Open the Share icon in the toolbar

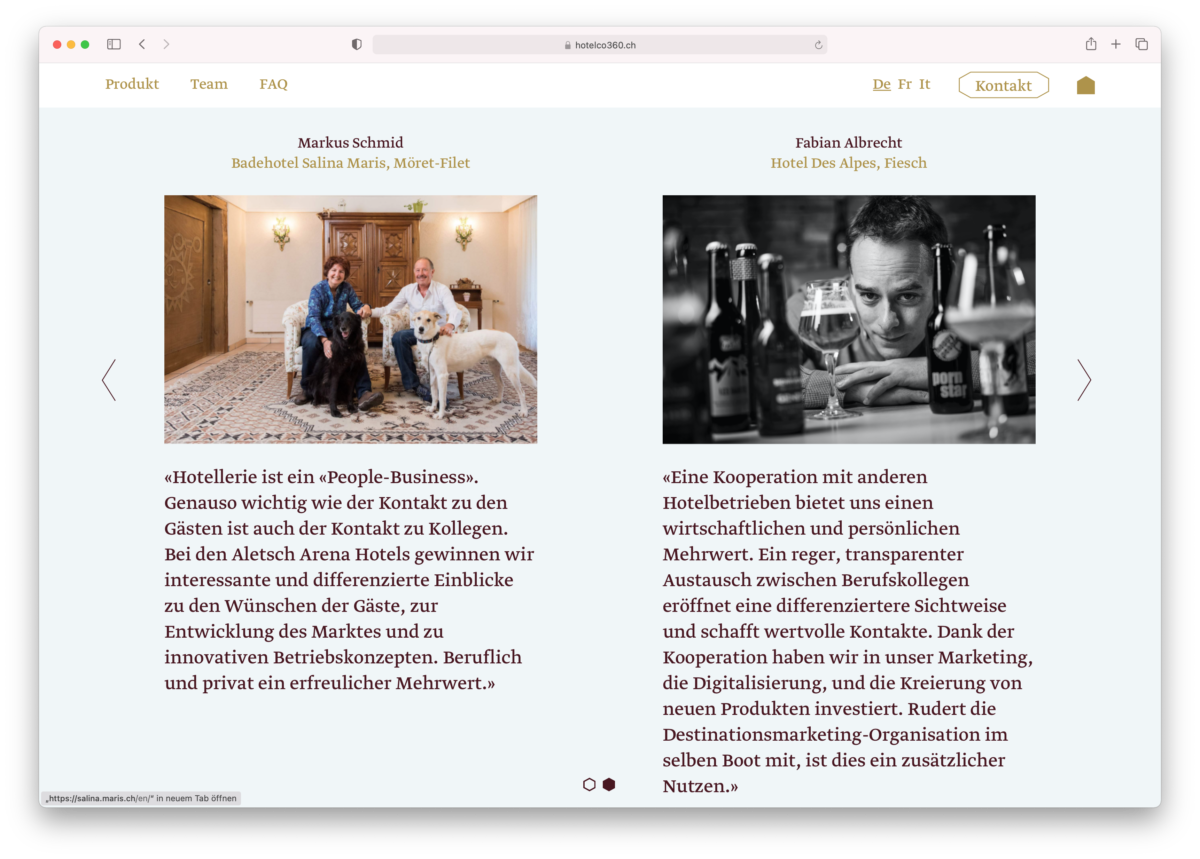tap(1091, 44)
